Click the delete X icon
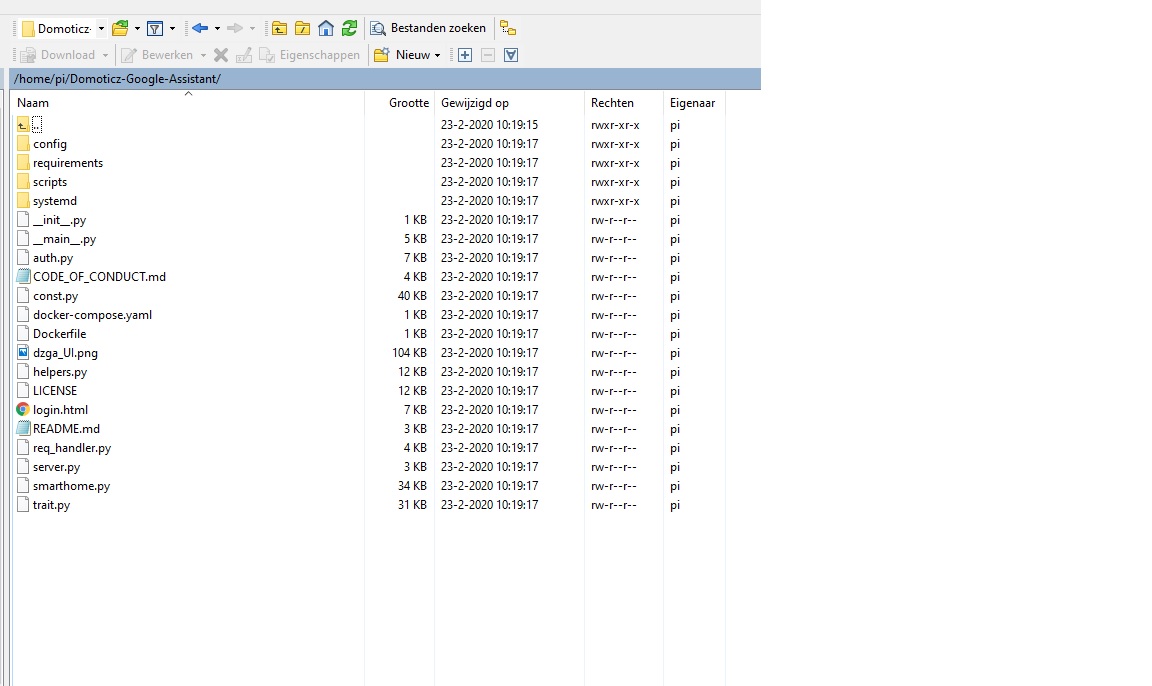 pyautogui.click(x=221, y=55)
